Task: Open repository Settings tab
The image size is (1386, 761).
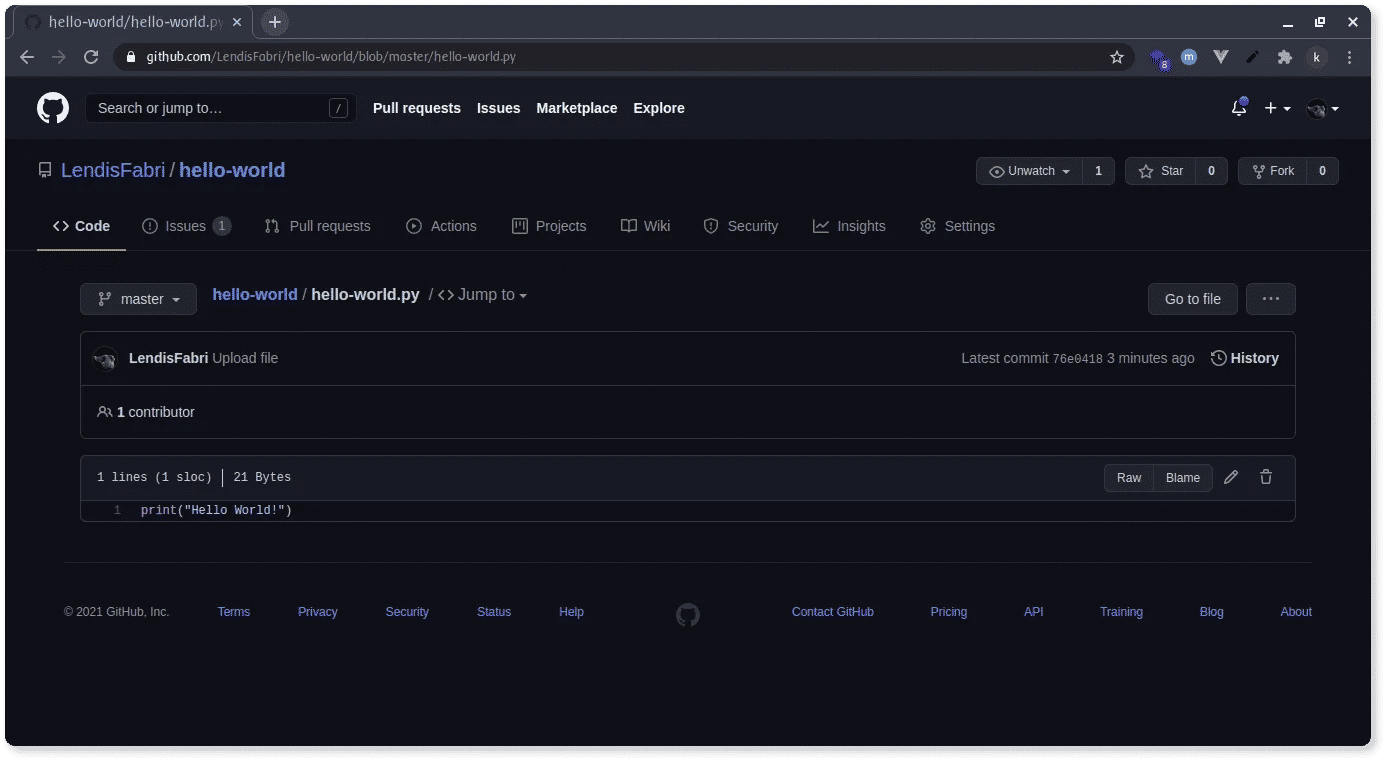Action: click(957, 226)
